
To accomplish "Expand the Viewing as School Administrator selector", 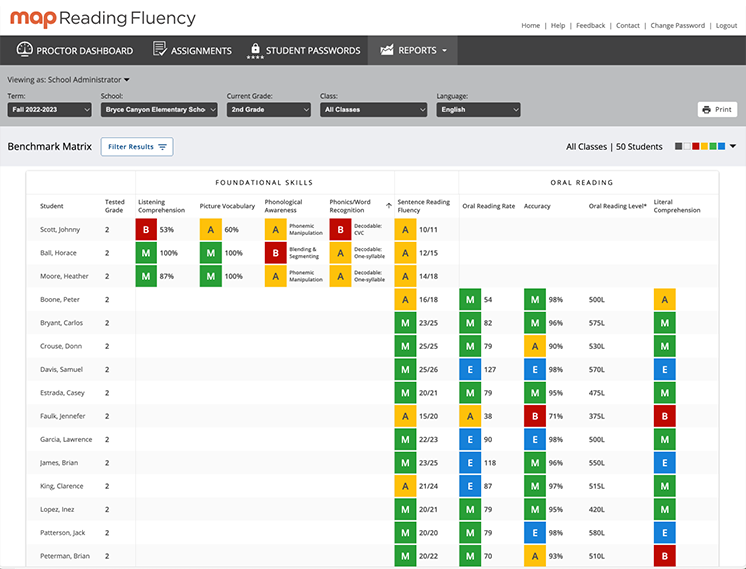I will (x=70, y=79).
